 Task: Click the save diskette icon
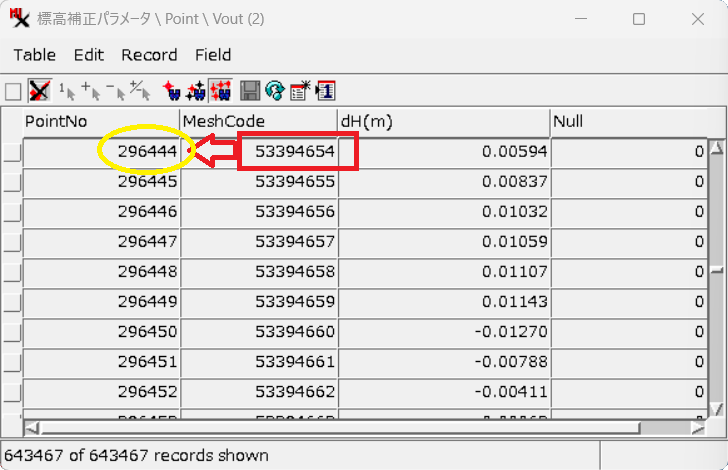250,91
